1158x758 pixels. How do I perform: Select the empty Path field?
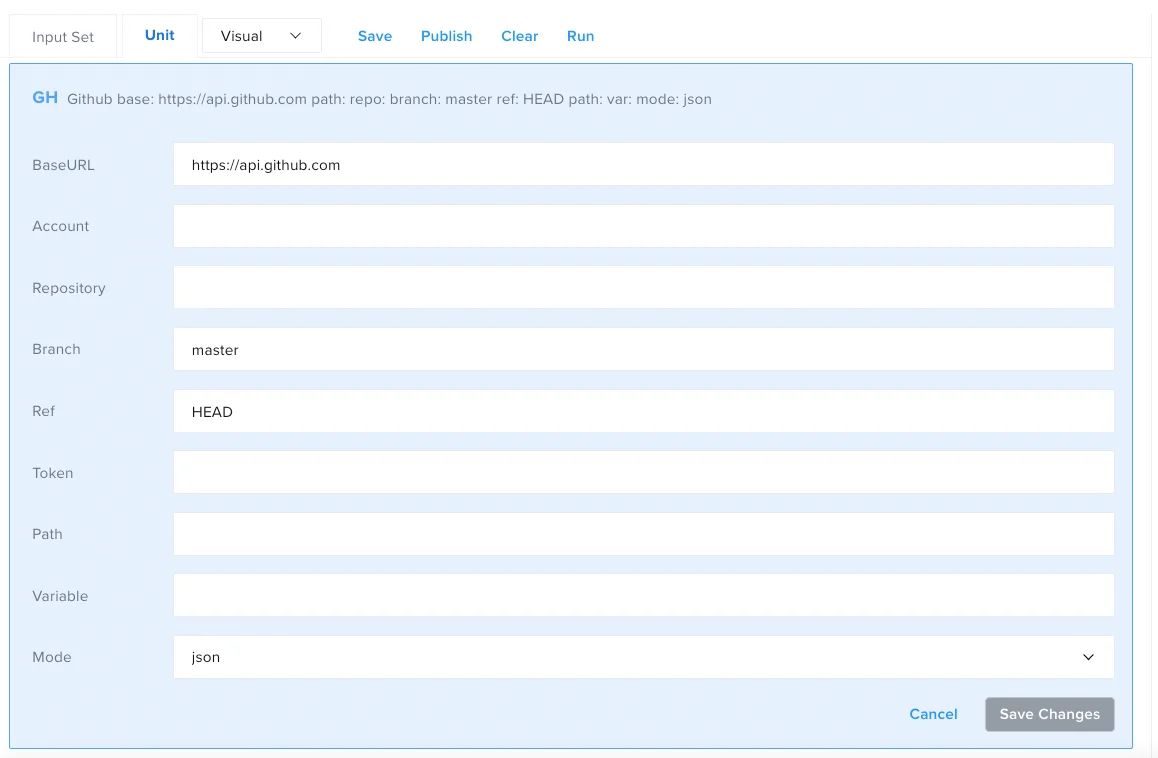pyautogui.click(x=643, y=534)
